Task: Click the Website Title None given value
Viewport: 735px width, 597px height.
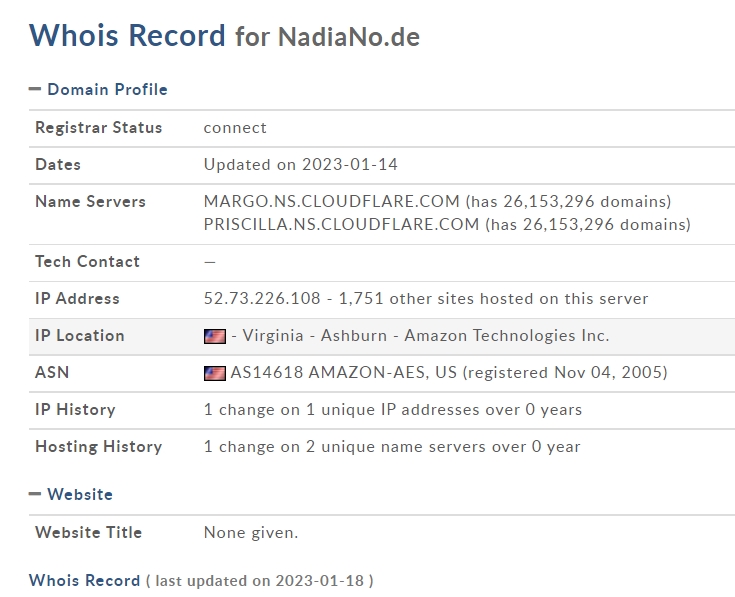Action: point(251,533)
